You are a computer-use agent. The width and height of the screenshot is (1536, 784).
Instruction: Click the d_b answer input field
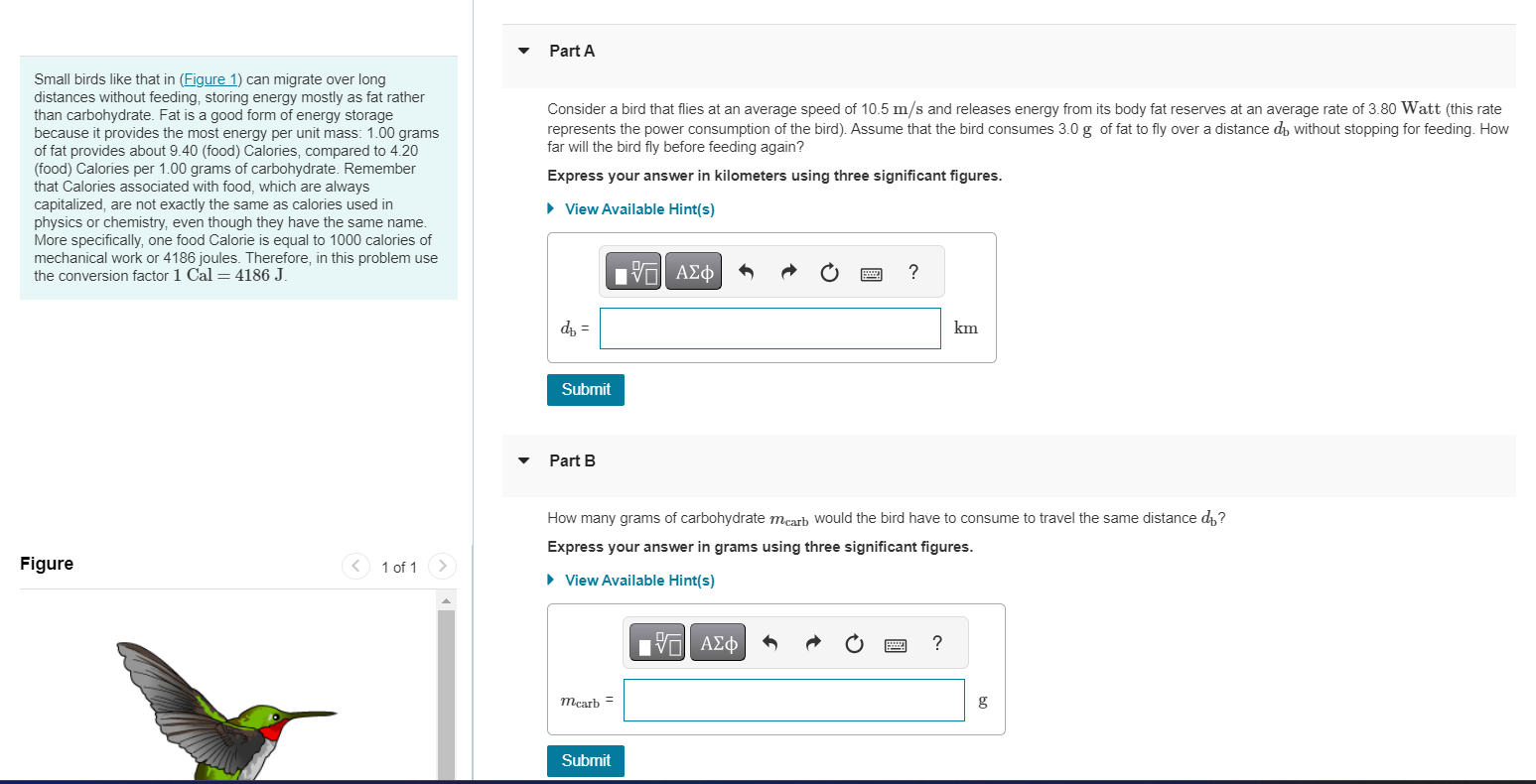(769, 327)
